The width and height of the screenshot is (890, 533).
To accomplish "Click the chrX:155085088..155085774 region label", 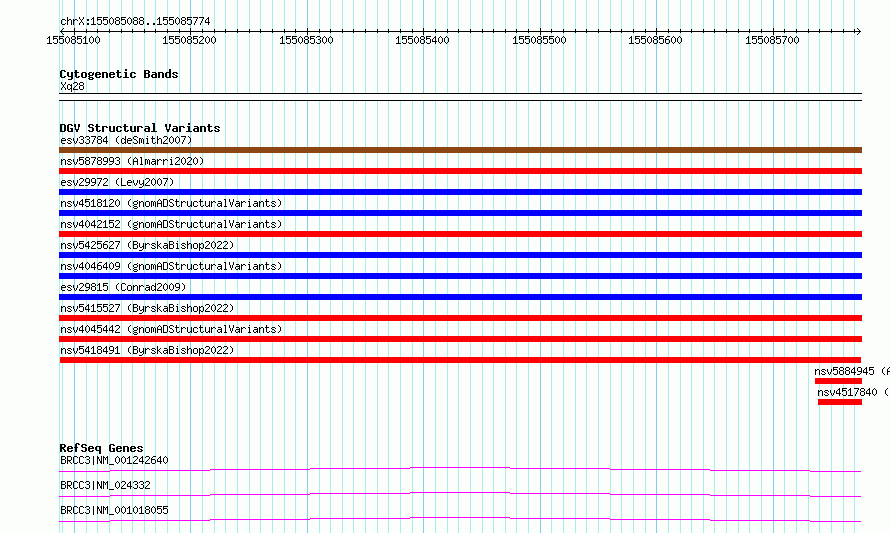I will [x=135, y=22].
